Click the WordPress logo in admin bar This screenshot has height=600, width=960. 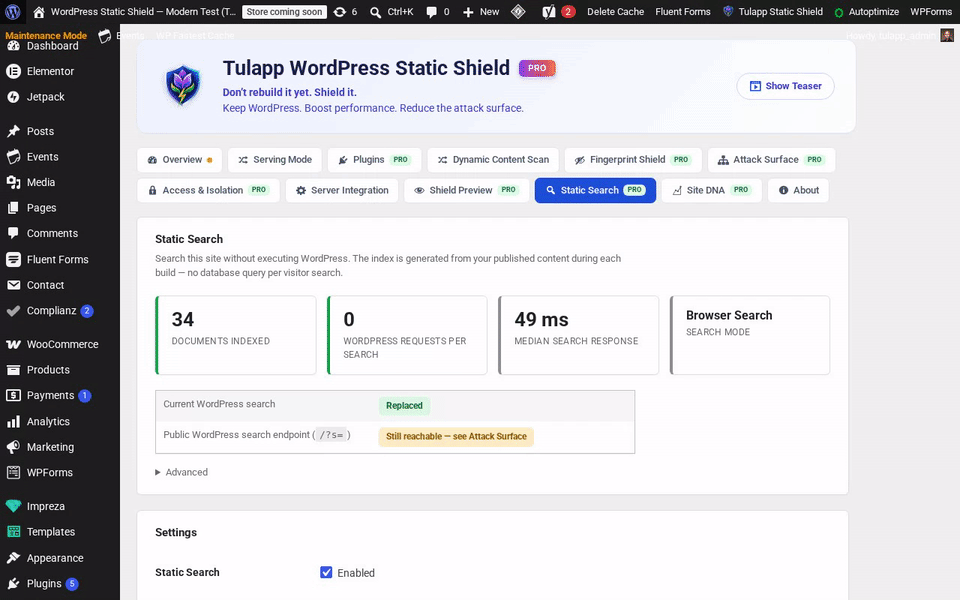[x=12, y=12]
